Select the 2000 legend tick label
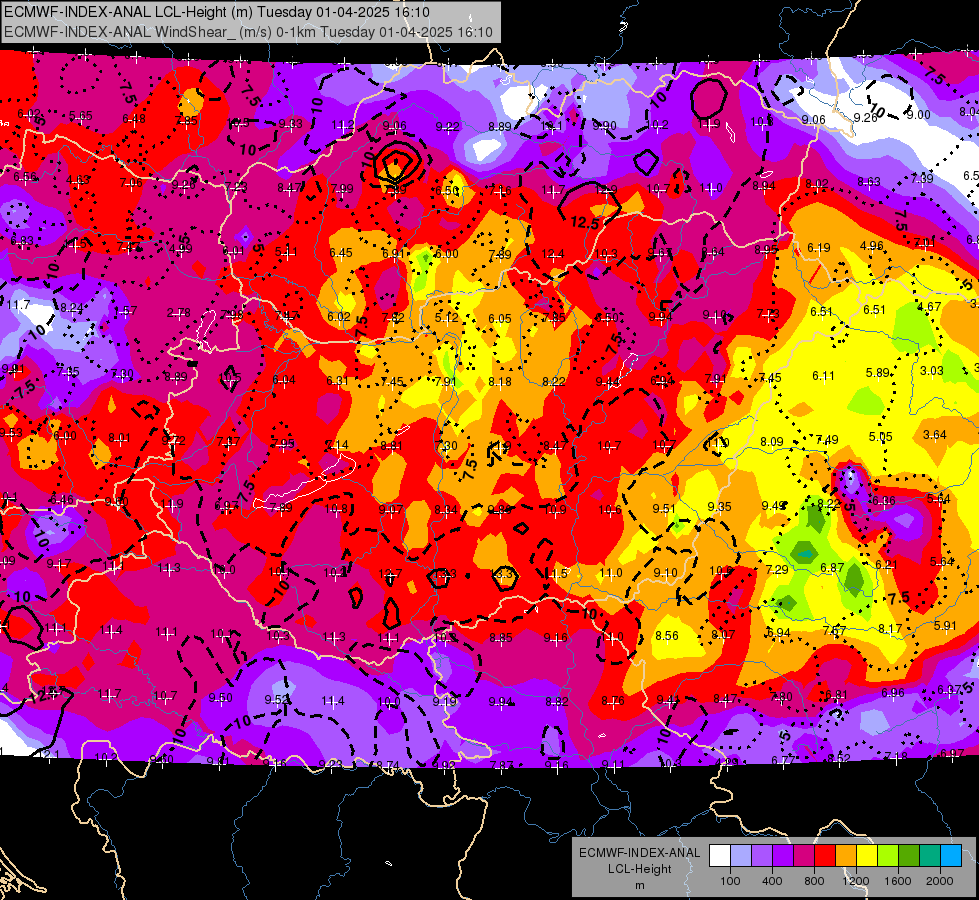Image resolution: width=979 pixels, height=900 pixels. pyautogui.click(x=940, y=881)
